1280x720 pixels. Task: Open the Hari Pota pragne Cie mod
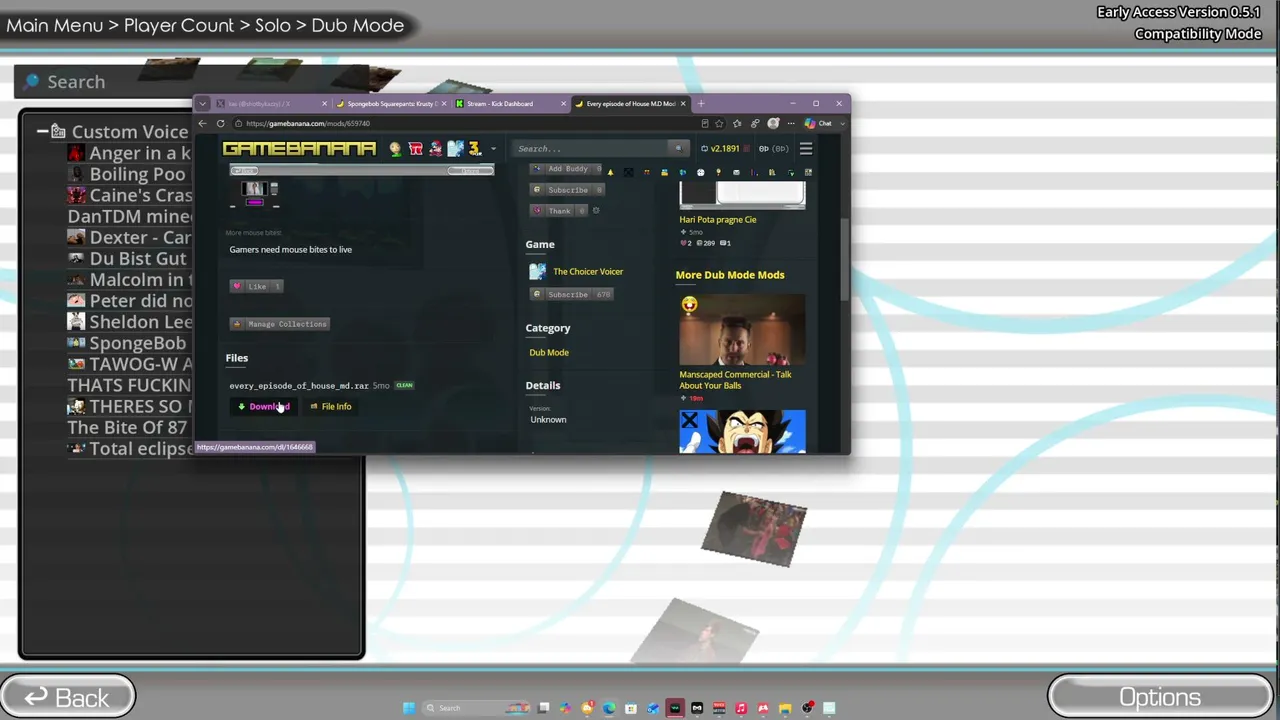718,220
